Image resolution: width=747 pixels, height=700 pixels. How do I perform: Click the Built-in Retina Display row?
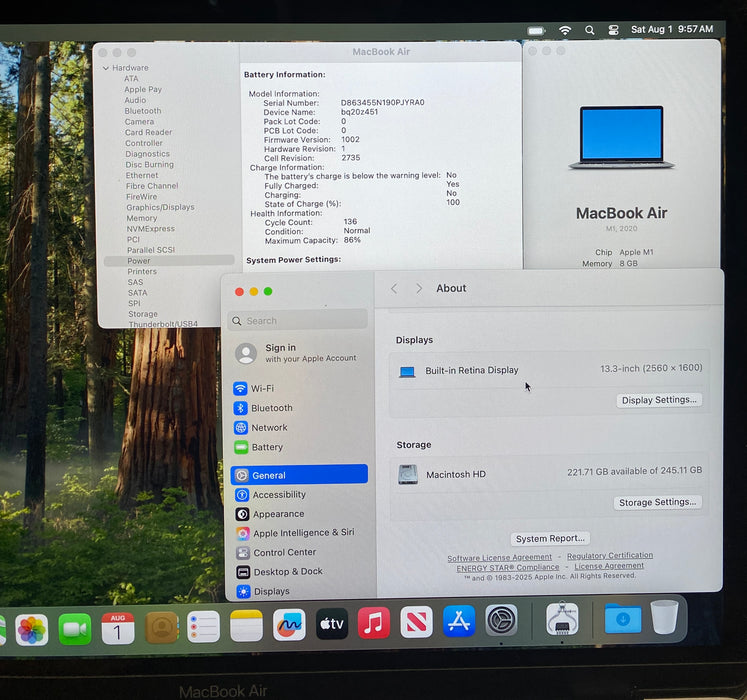[549, 370]
